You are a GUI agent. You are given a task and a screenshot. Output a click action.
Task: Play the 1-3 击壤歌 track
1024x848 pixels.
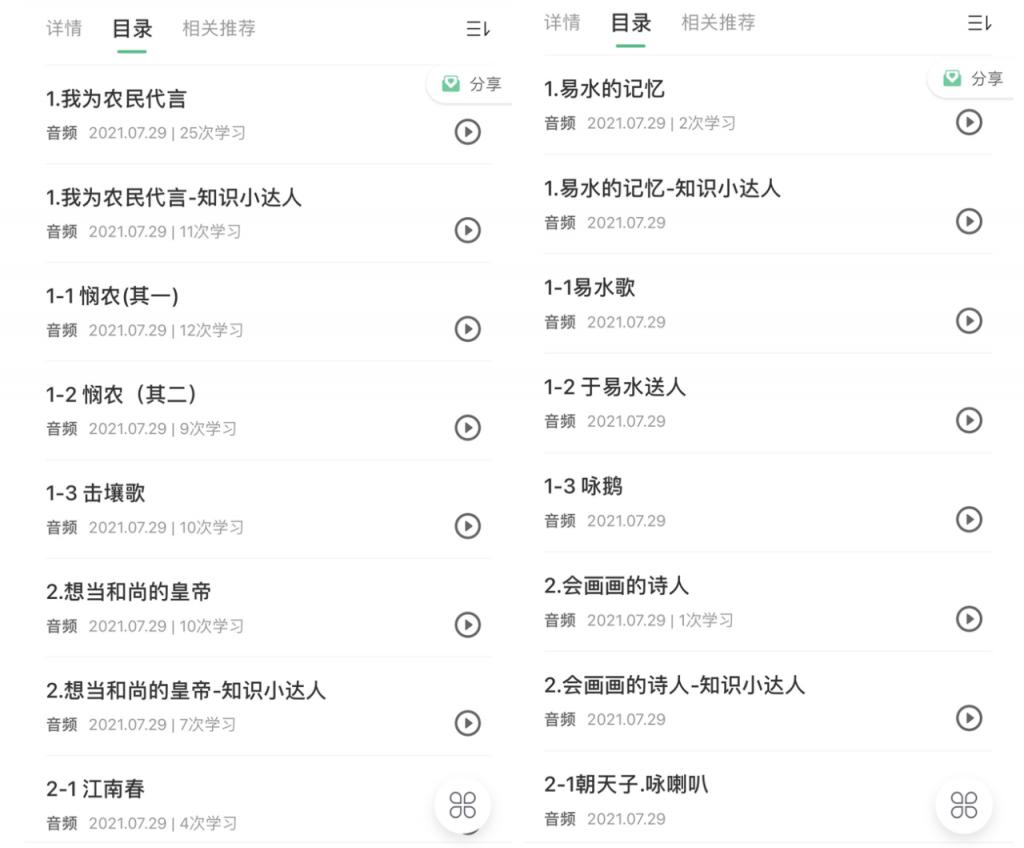468,526
